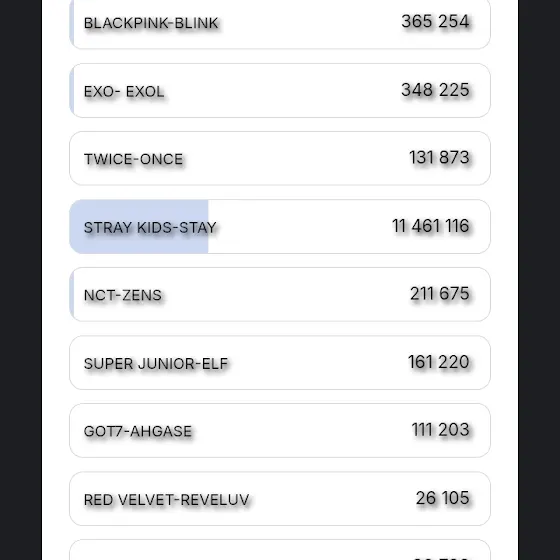Click the 131 873 vote count
The height and width of the screenshot is (560, 560).
pos(439,158)
